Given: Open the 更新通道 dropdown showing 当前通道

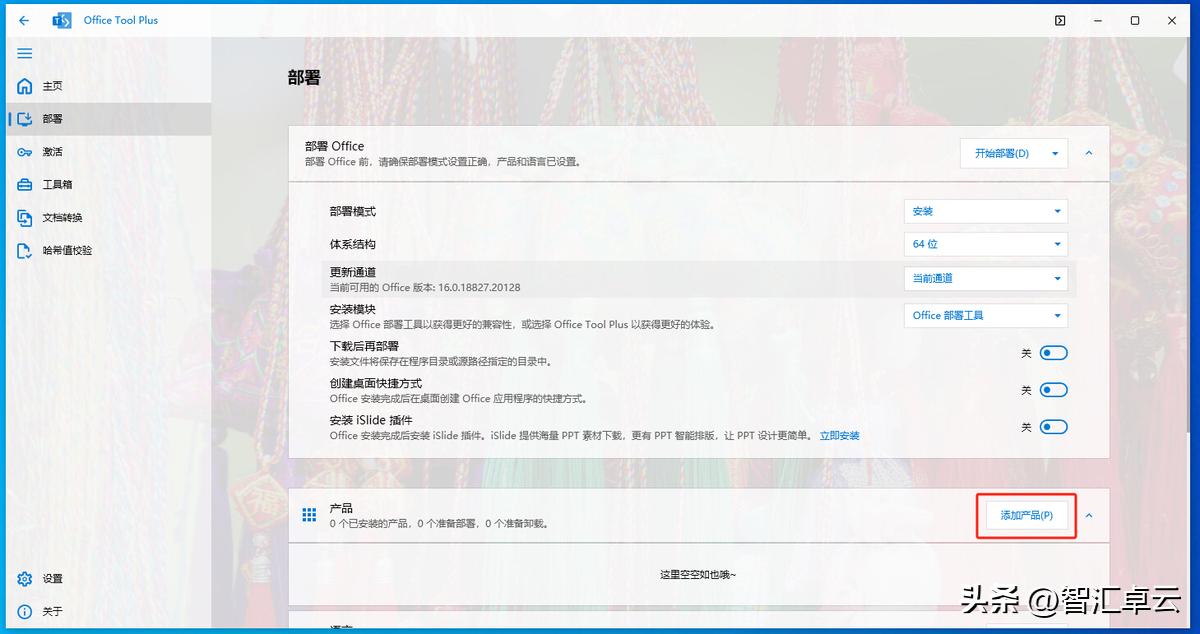Looking at the screenshot, I should 985,278.
